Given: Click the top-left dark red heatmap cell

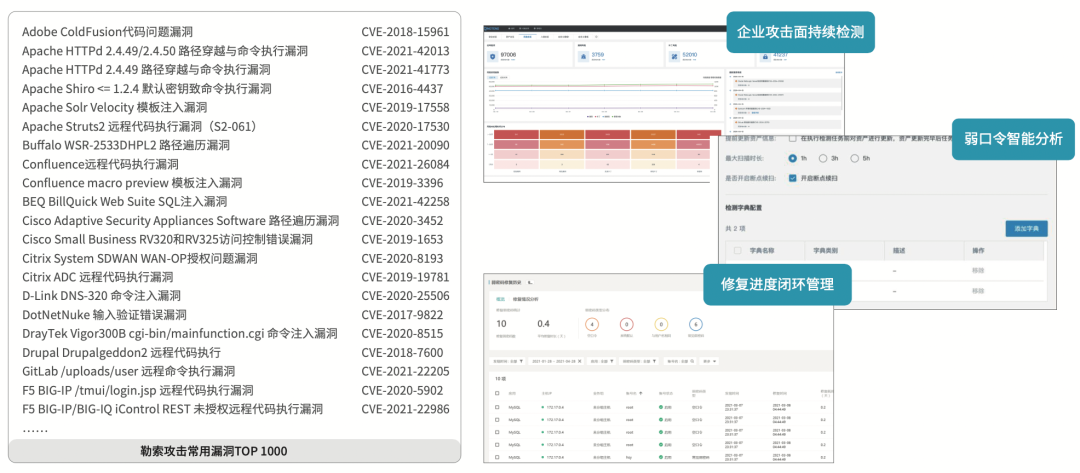Looking at the screenshot, I should coord(517,134).
